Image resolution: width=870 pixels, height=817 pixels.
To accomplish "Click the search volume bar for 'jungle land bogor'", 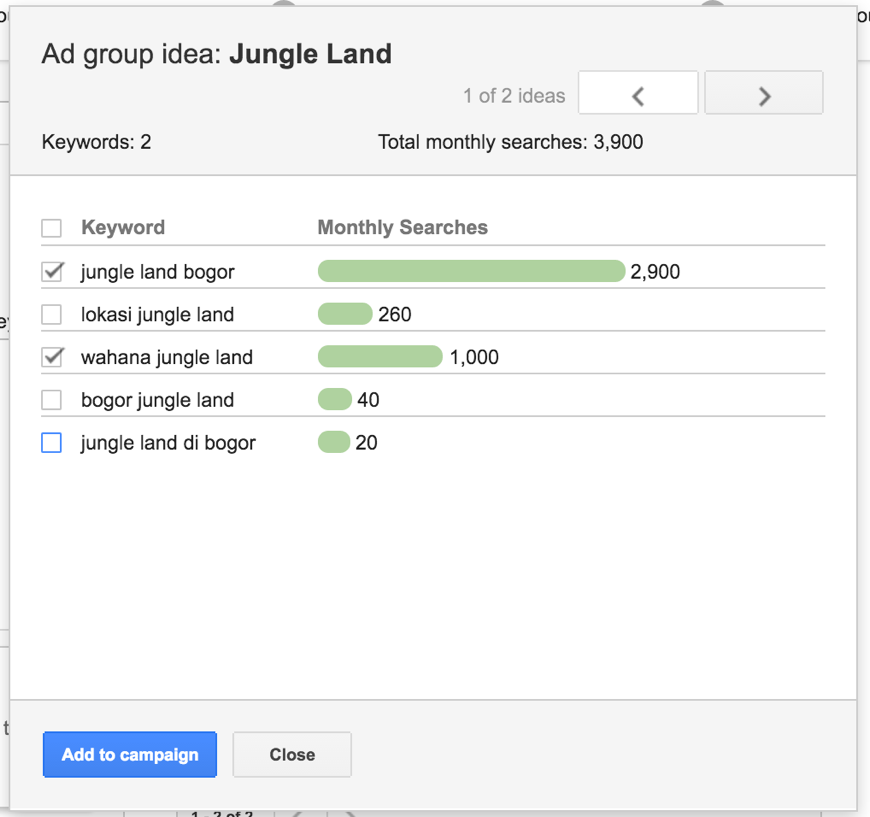I will (470, 271).
